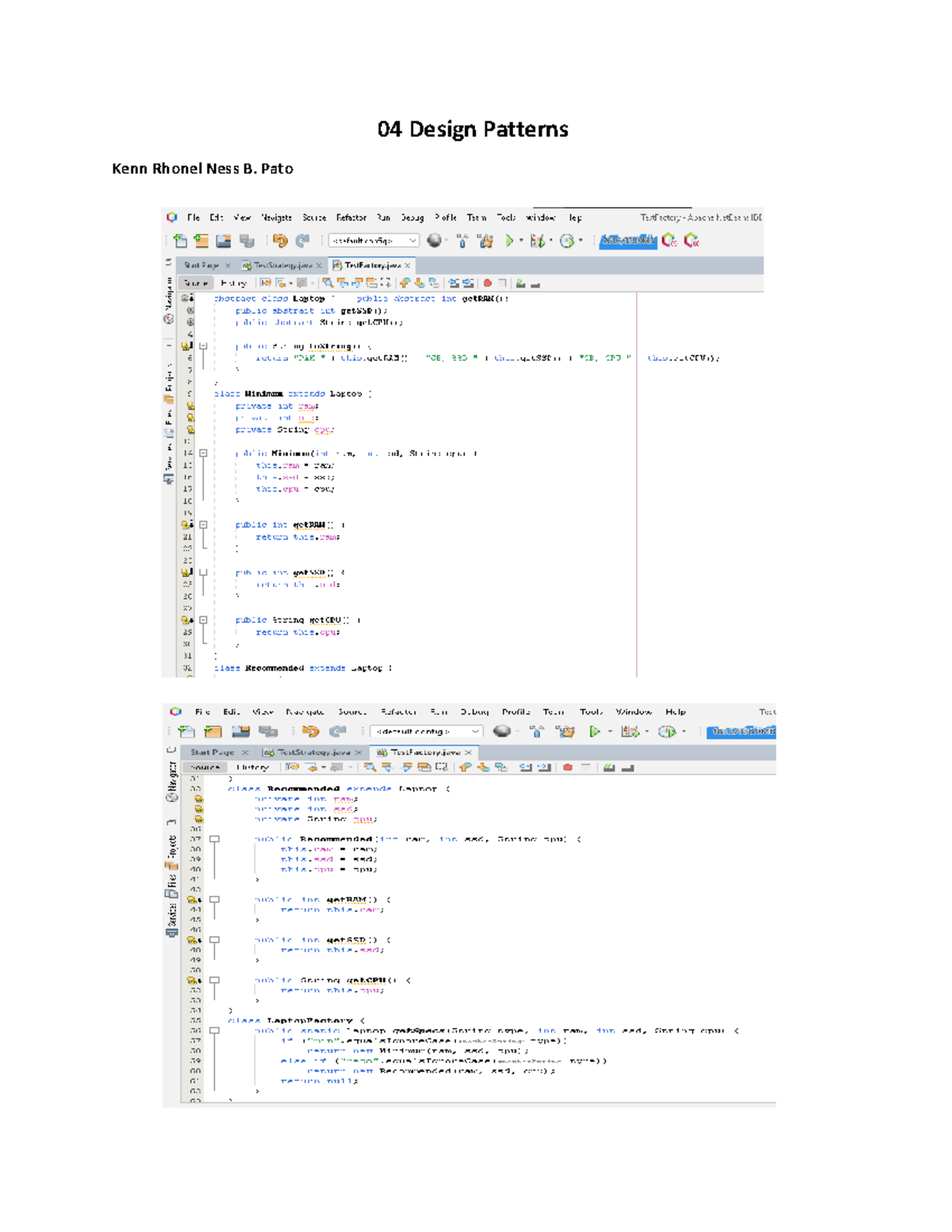Click Undo arrow in upper NetBeans toolbar
Image resolution: width=952 pixels, height=1232 pixels.
coord(279,240)
